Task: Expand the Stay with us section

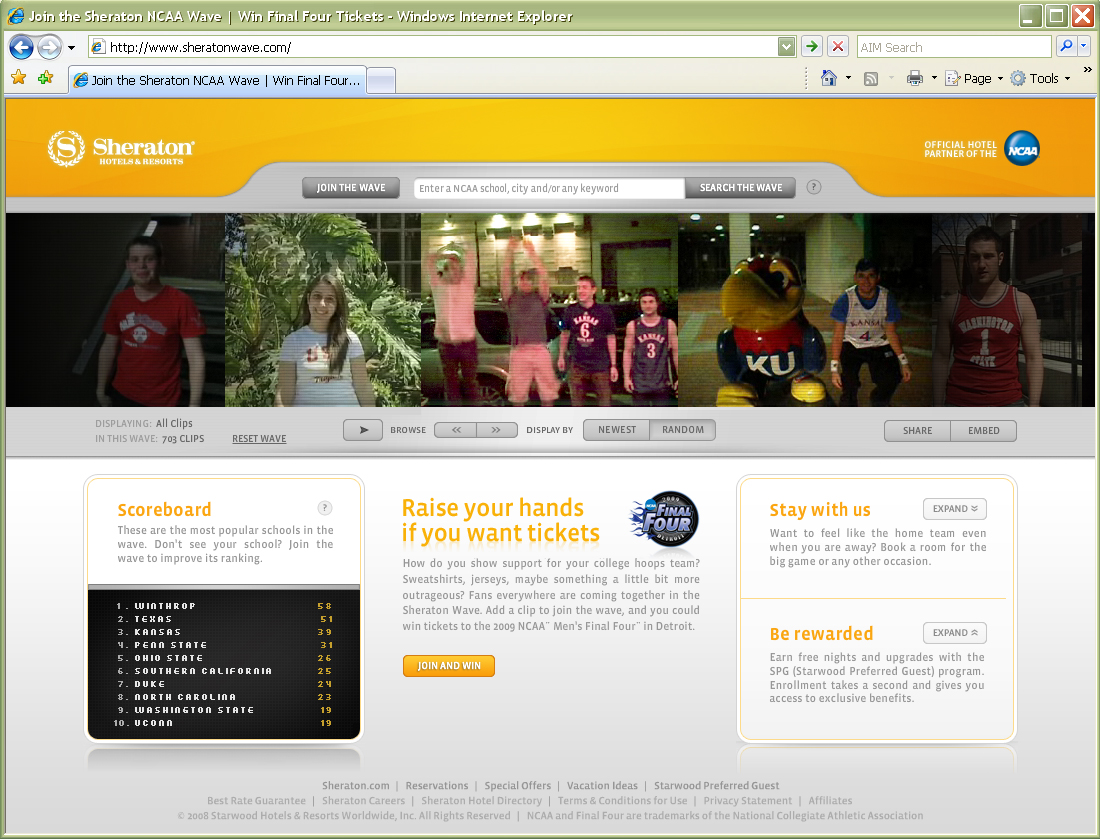Action: [x=955, y=509]
